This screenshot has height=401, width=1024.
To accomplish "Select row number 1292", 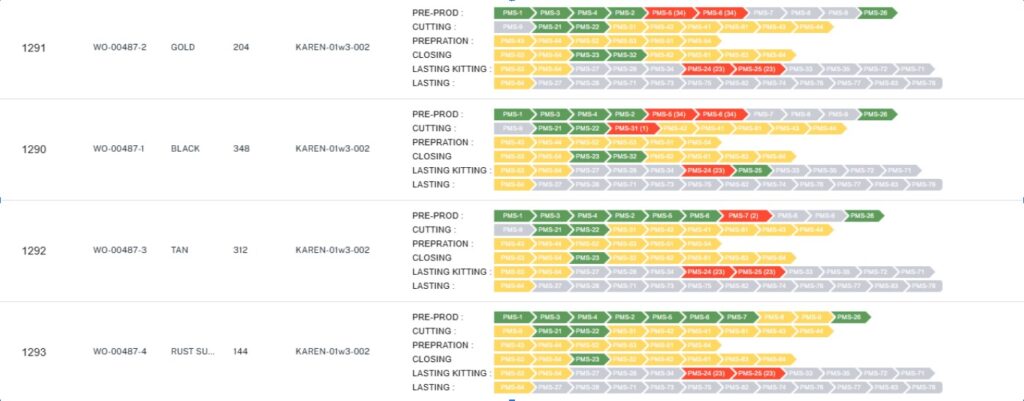I will click(35, 250).
